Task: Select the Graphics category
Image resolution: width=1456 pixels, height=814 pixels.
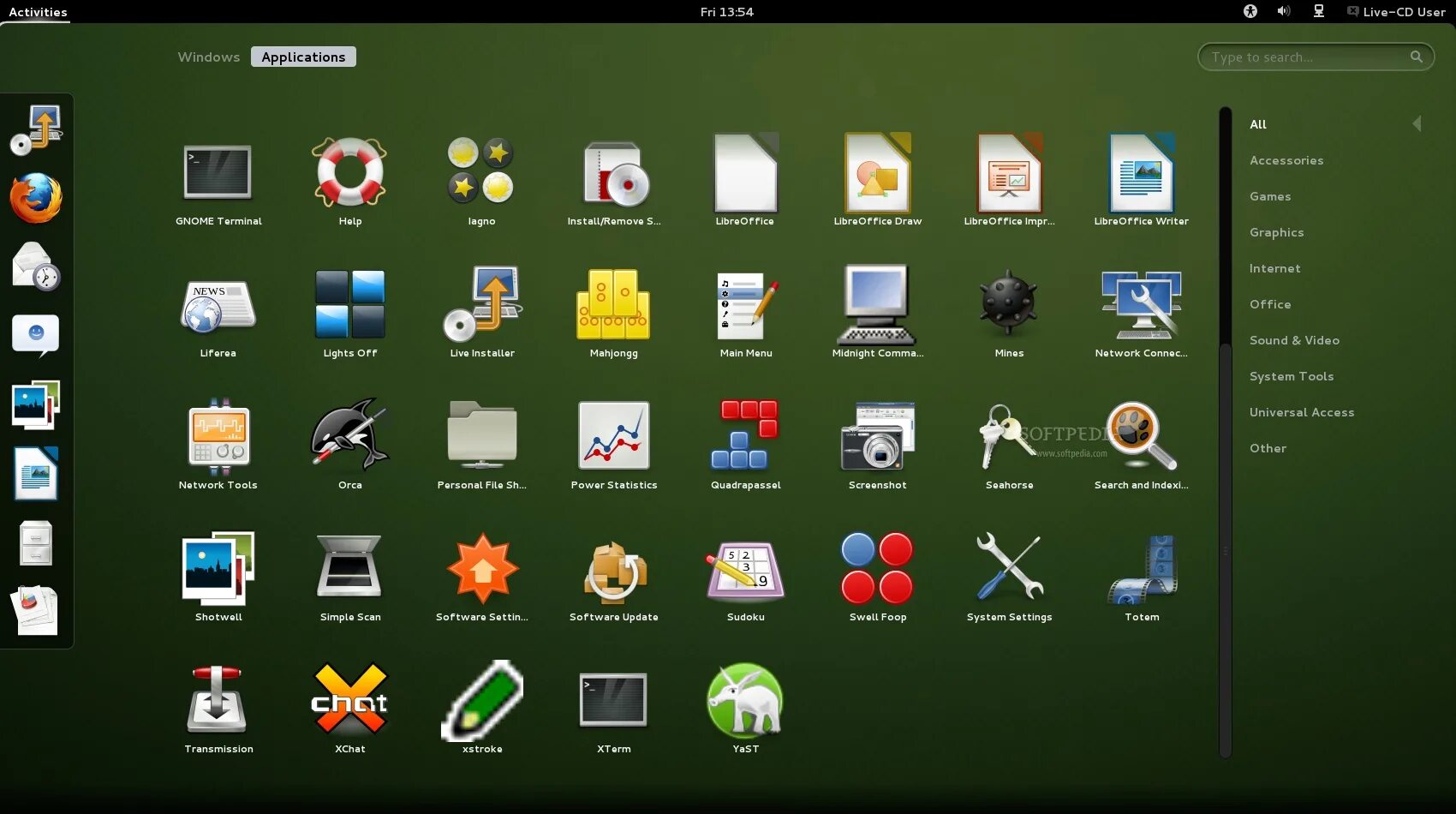Action: pos(1277,232)
